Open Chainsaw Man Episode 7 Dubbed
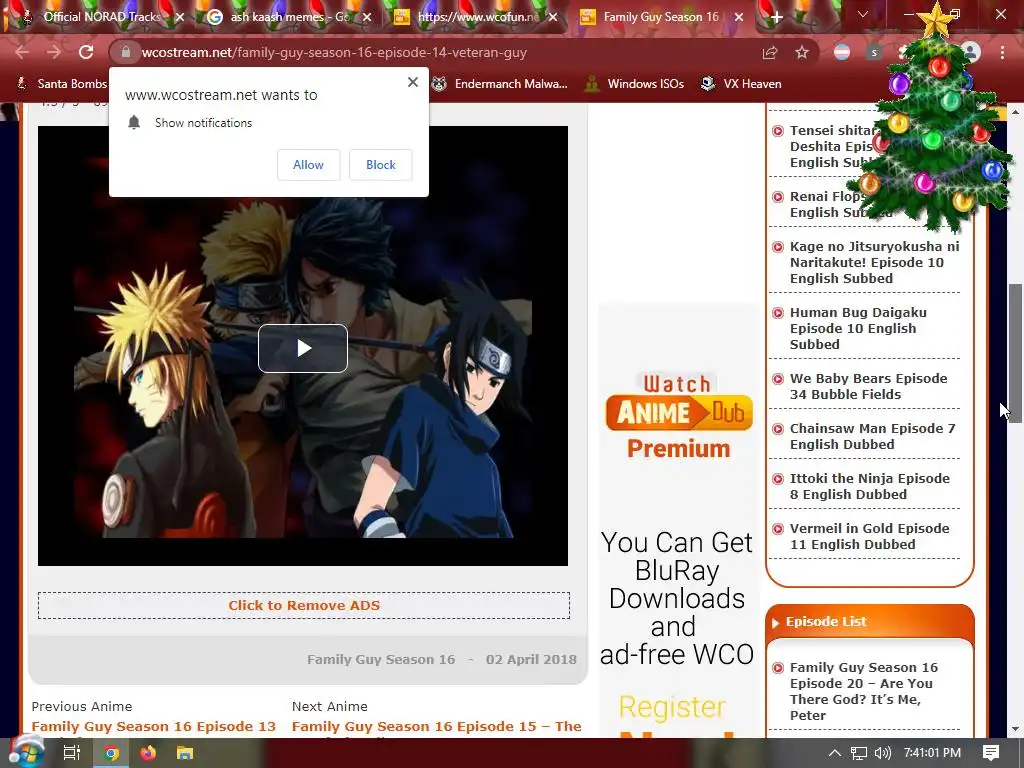The width and height of the screenshot is (1024, 768). tap(872, 436)
